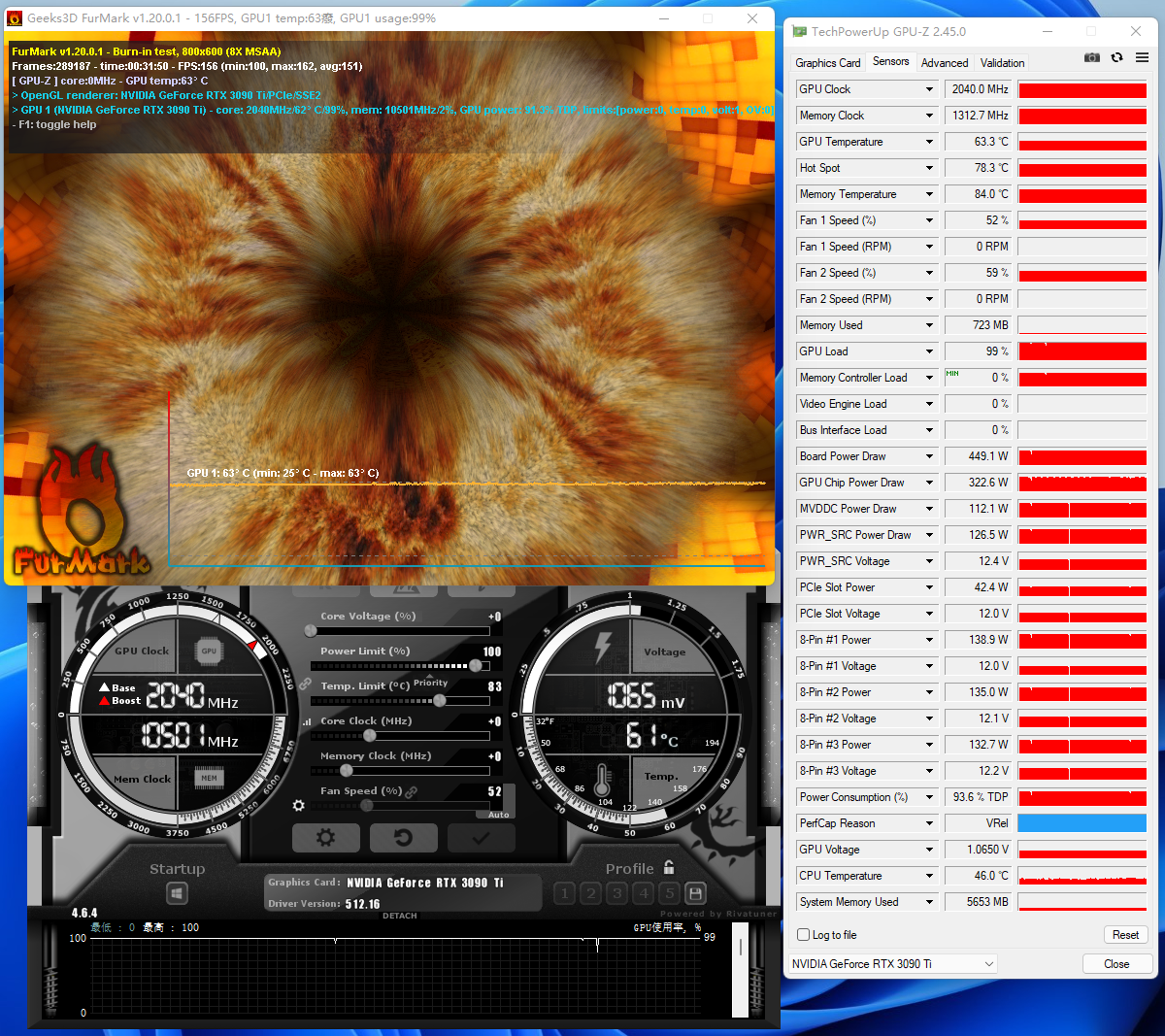Apply Afterburner settings with the checkmark button
Viewport: 1165px width, 1036px height.
[481, 837]
